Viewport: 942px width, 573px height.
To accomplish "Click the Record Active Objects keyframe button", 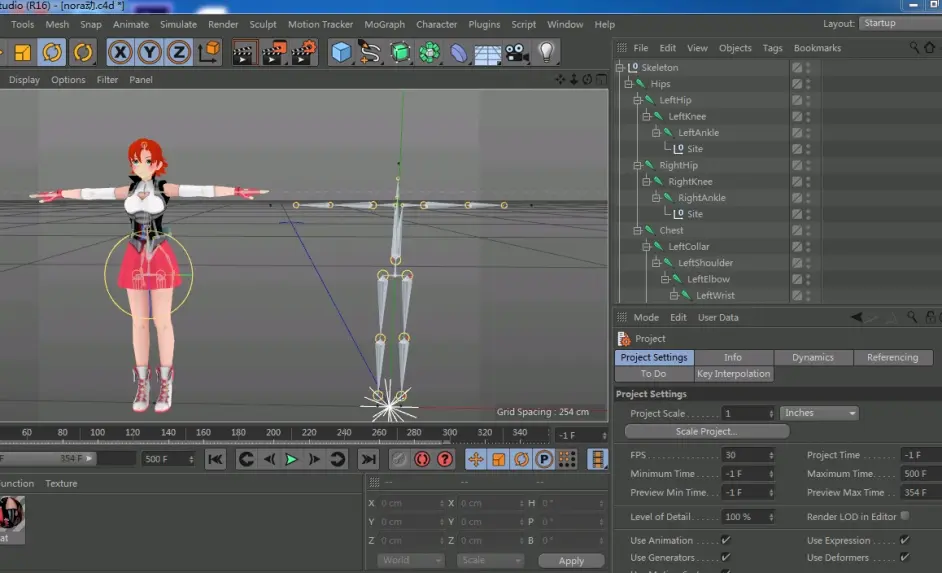I will [398, 459].
